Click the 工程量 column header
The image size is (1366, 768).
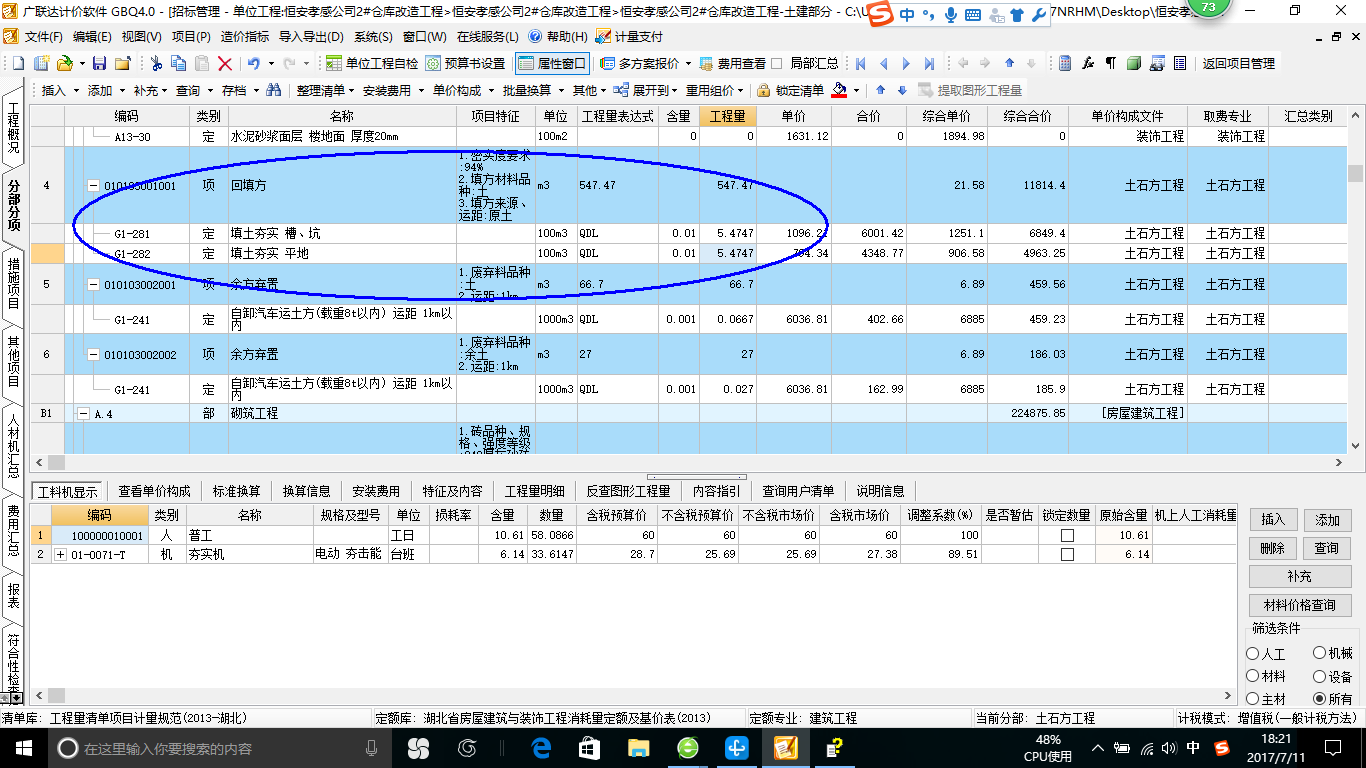(x=728, y=116)
